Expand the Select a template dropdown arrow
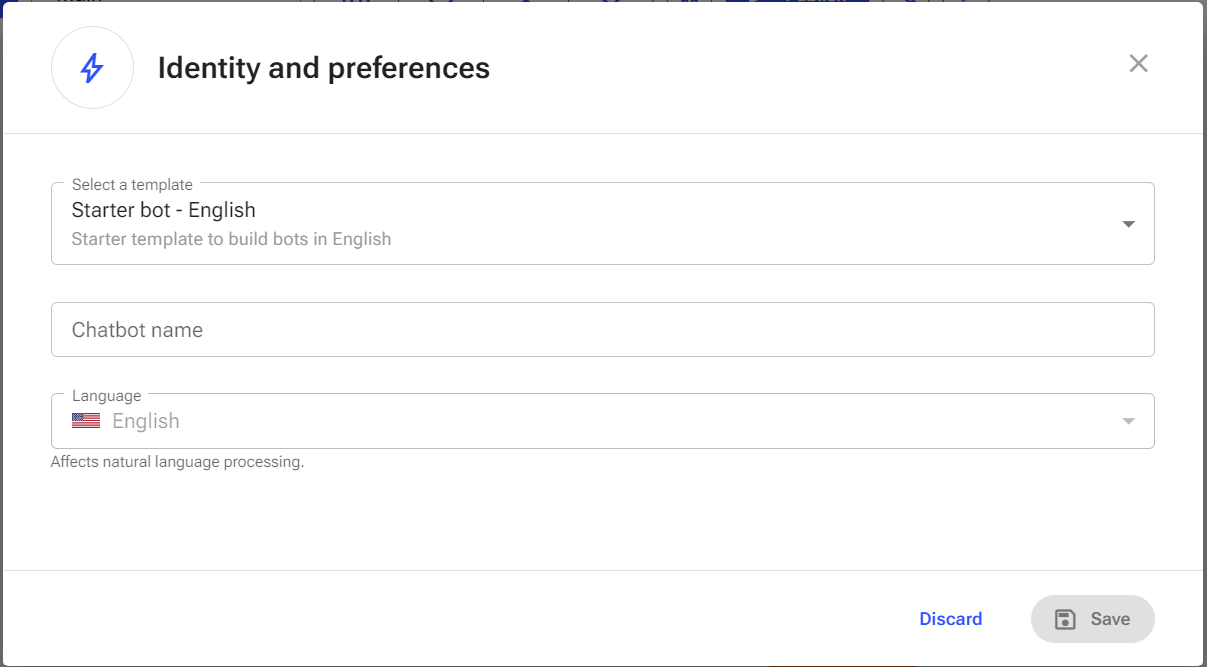Screen dimensions: 1207x667 click(1128, 224)
